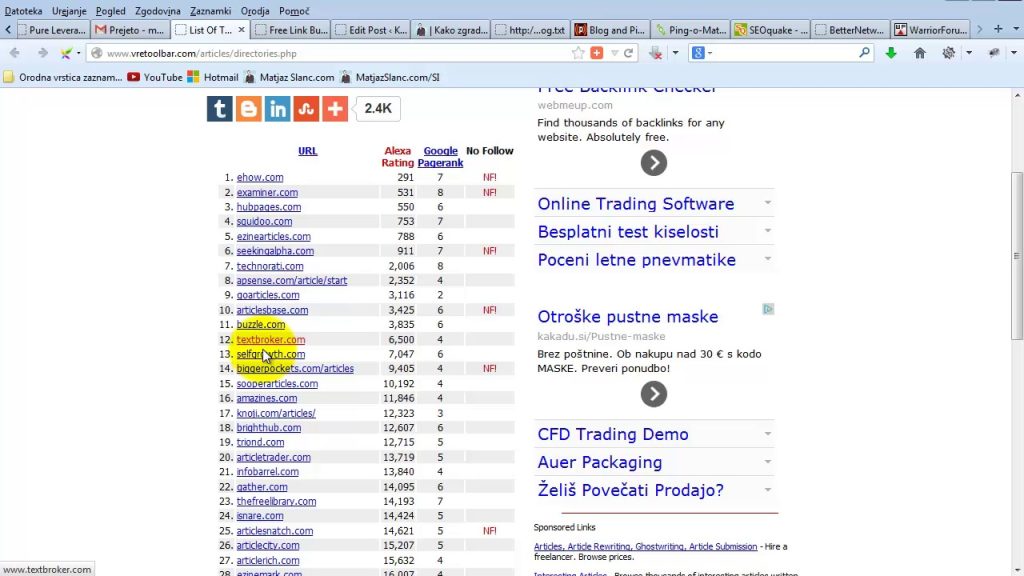Open downloads with green arrow icon
Viewport: 1024px width, 576px height.
pyautogui.click(x=891, y=53)
